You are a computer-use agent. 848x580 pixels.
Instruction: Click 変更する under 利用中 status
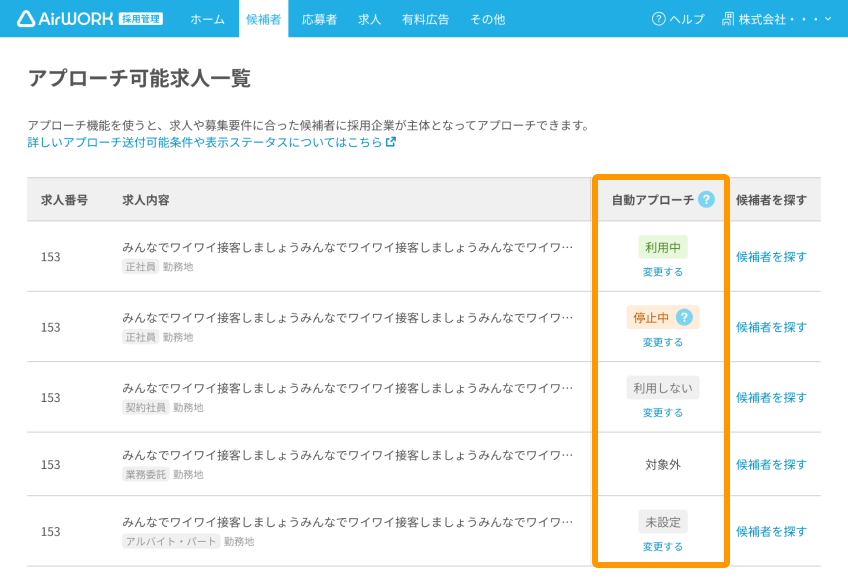(x=662, y=272)
